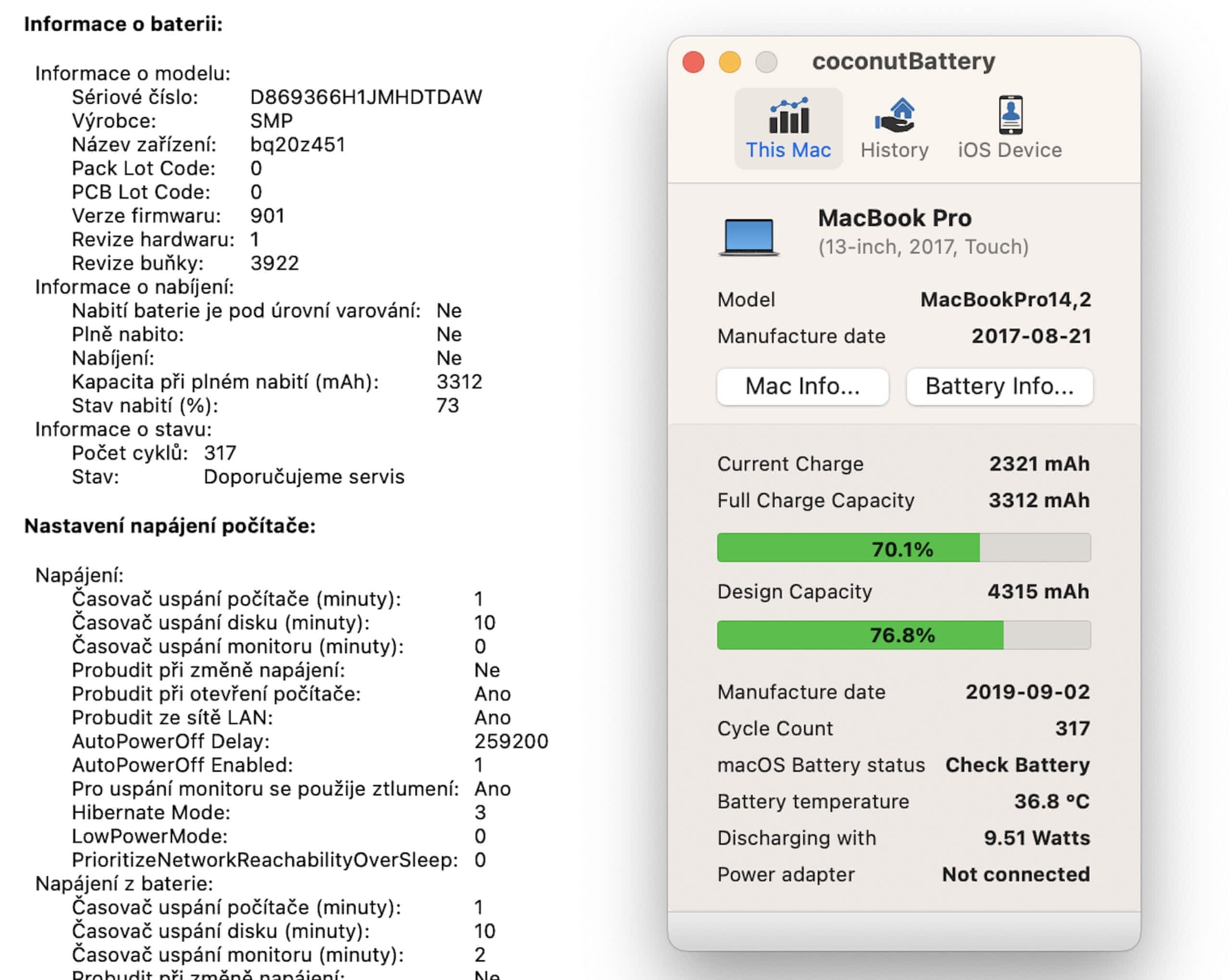Click the gray zoom window button

[x=766, y=61]
